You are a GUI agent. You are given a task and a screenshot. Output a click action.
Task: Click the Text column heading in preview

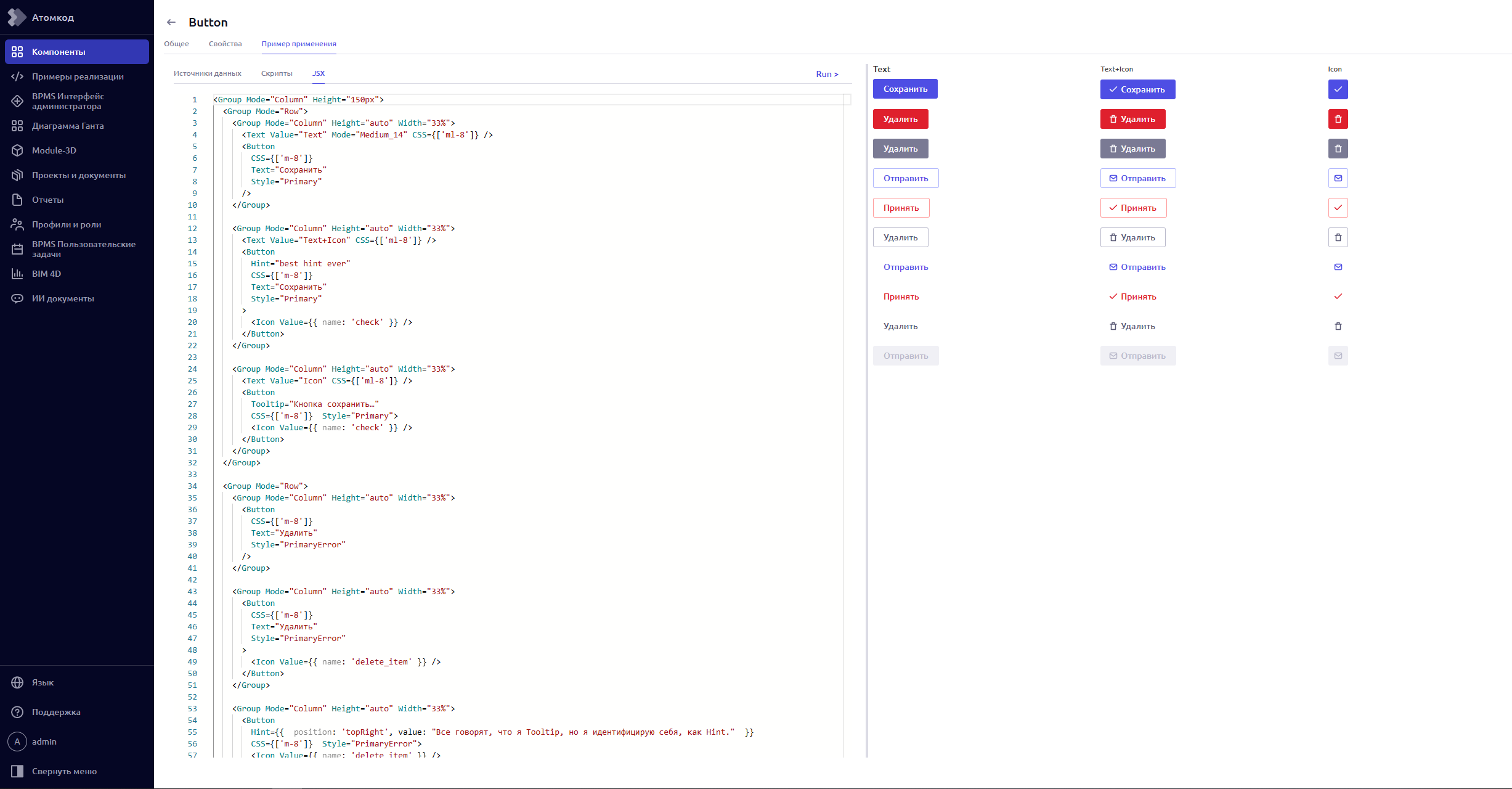882,69
